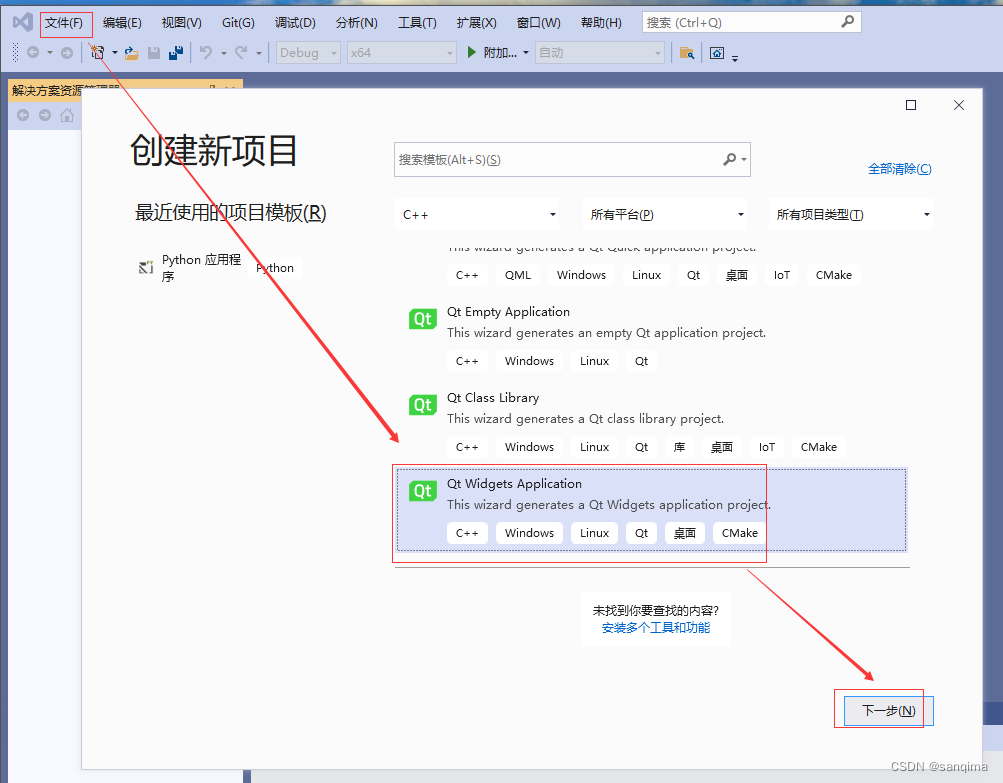Maximize the create new project dialog
Screen dimensions: 1003x783
(x=911, y=105)
